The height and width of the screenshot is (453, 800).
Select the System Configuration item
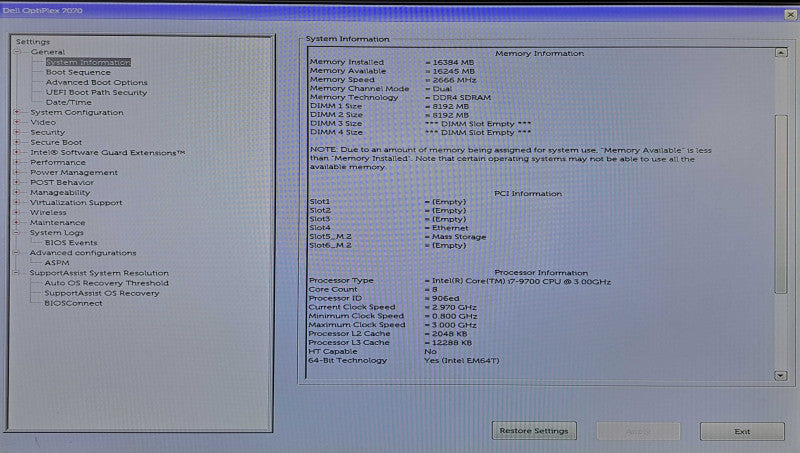pos(77,112)
